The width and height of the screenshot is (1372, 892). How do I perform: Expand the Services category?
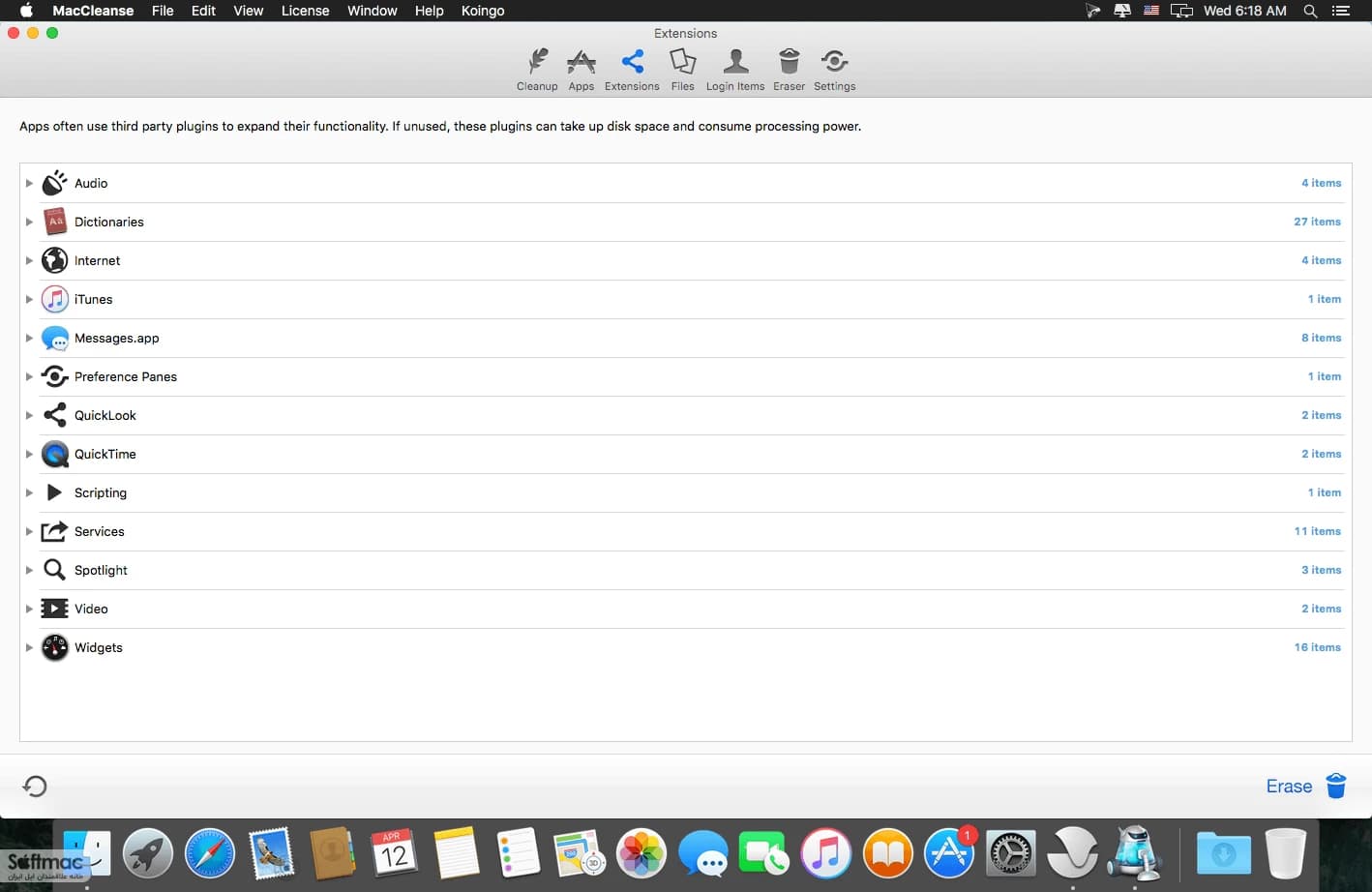(29, 531)
